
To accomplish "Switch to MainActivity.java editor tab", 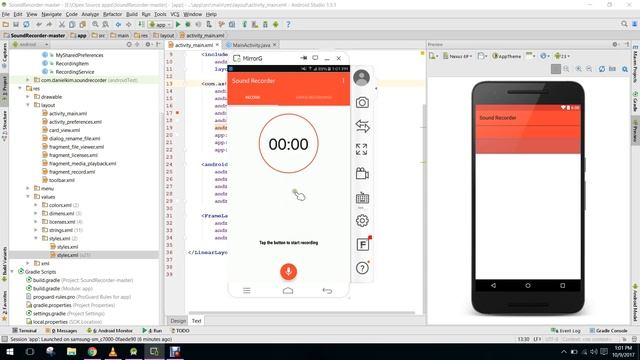I will coord(251,45).
